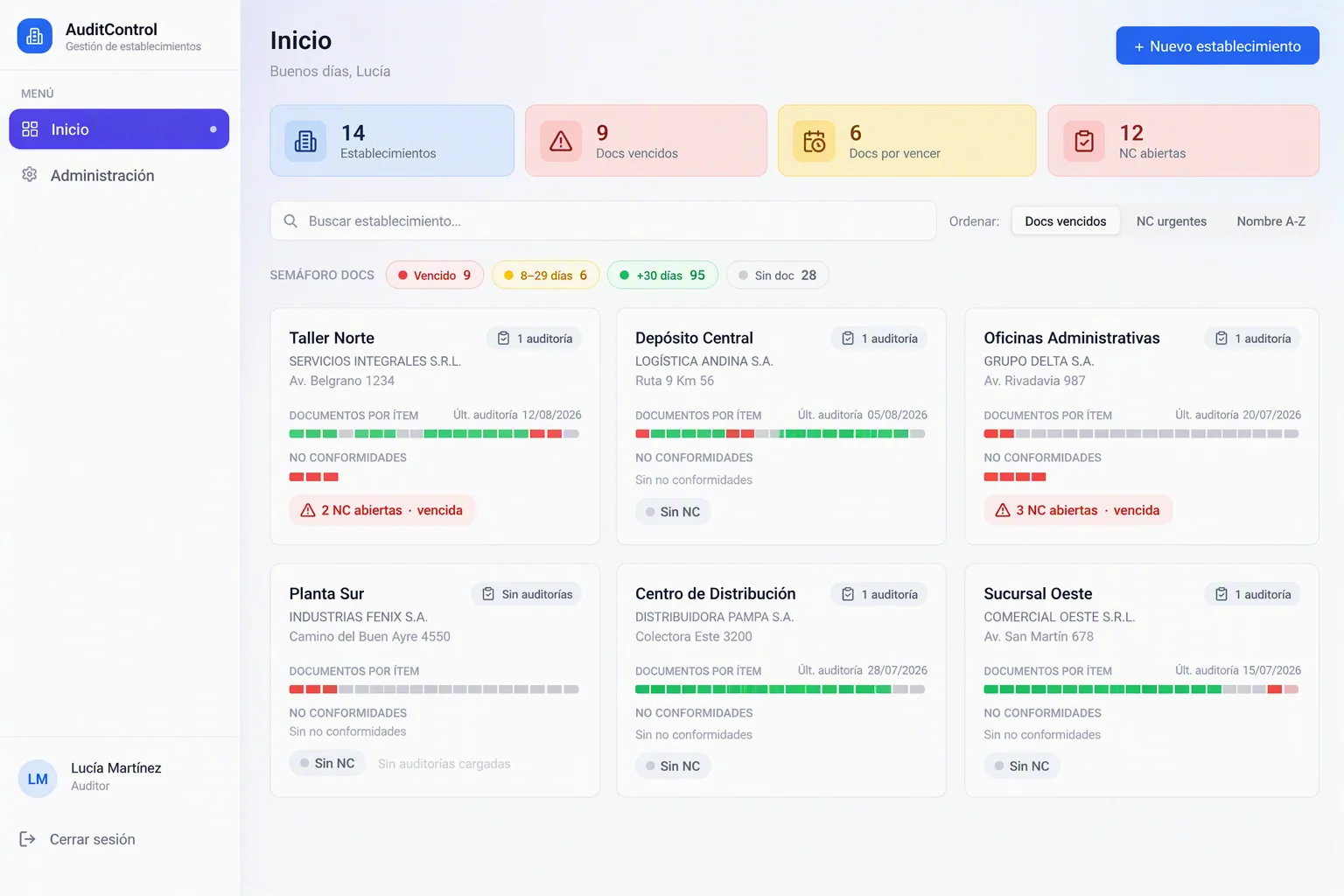Click the Cerrar sesión logout icon
The image size is (1344, 896).
coord(28,839)
